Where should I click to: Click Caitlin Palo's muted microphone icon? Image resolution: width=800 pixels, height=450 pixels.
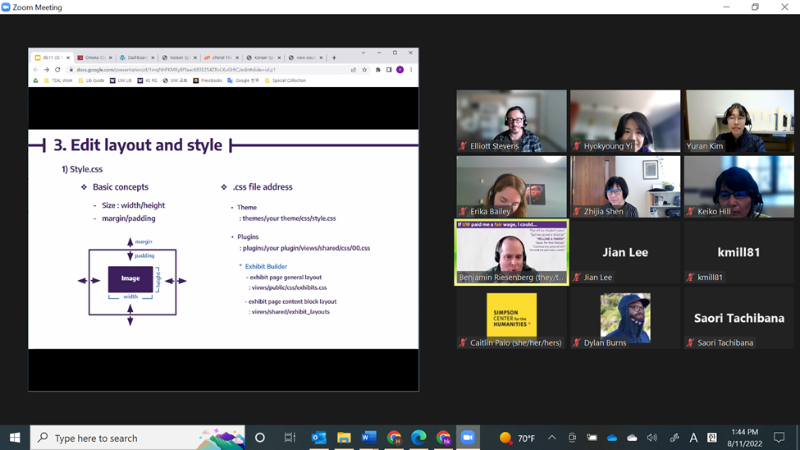463,343
